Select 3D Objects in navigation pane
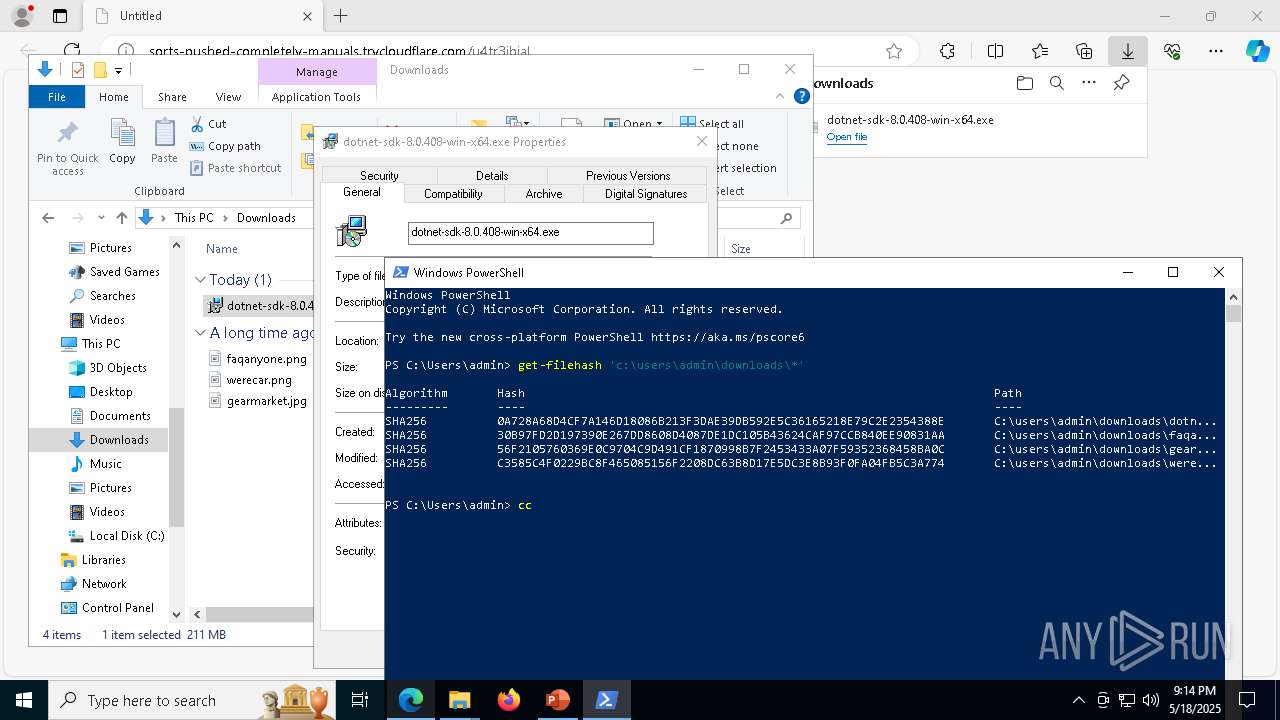The width and height of the screenshot is (1280, 720). (108, 368)
